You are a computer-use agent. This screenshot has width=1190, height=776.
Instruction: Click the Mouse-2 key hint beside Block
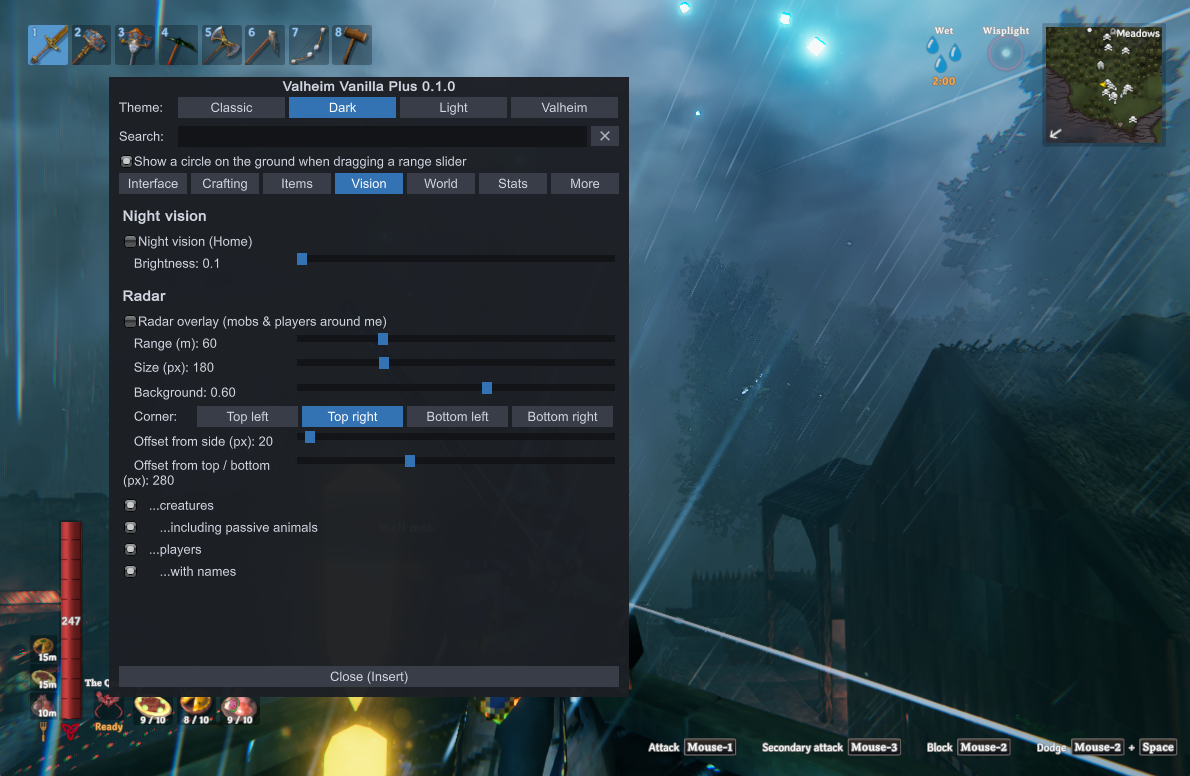984,747
